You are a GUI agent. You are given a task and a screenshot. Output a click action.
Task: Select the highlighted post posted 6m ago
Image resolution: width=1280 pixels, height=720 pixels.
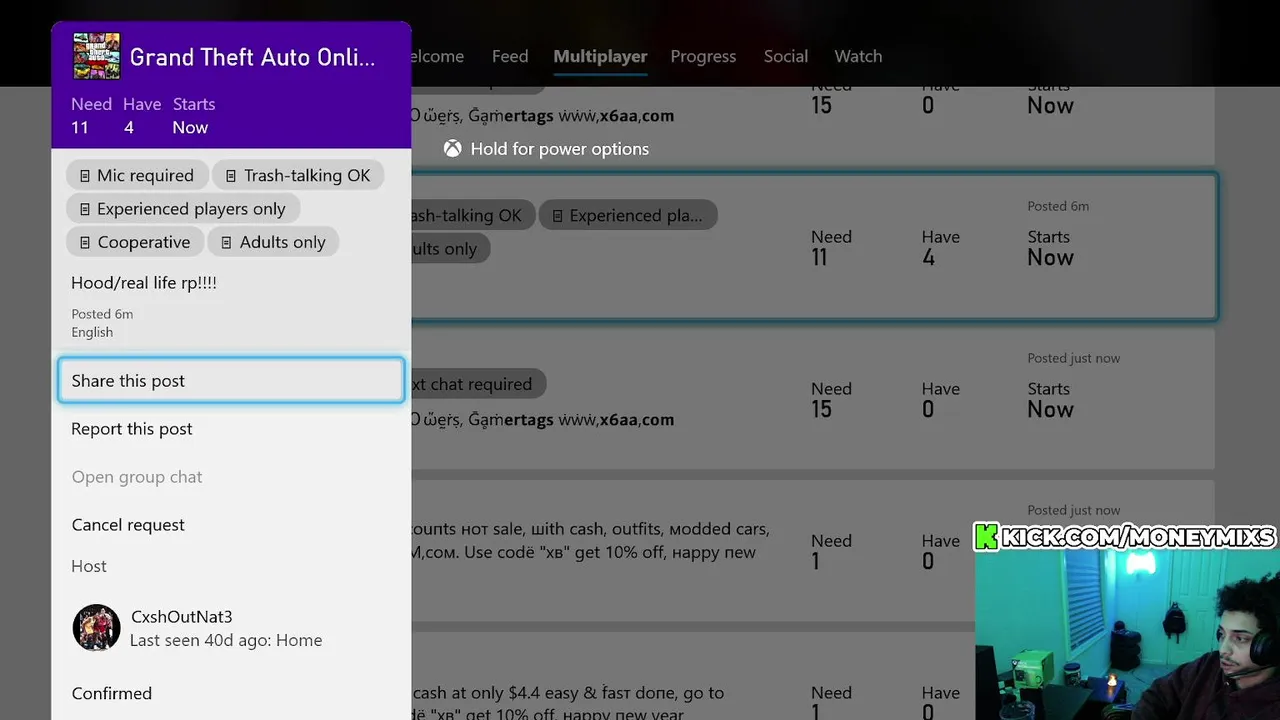point(814,248)
